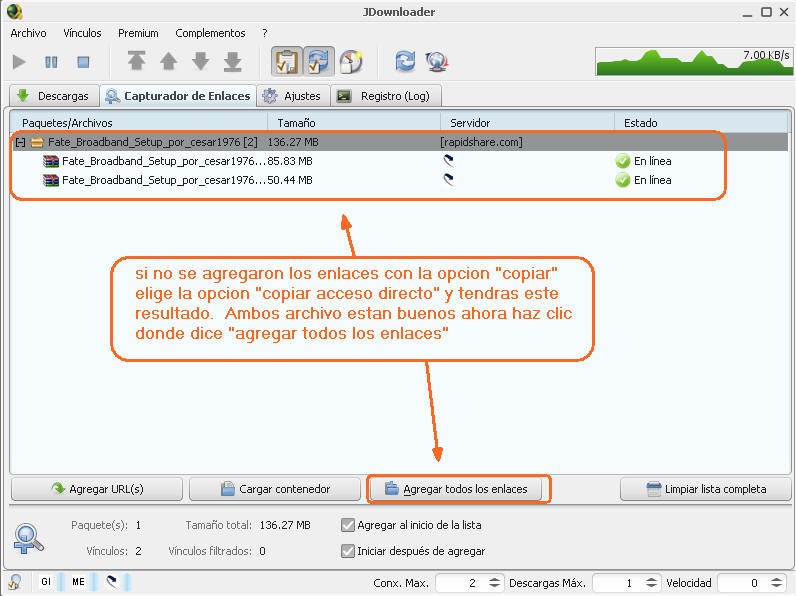The height and width of the screenshot is (596, 796).
Task: Click the GI status bar indicator
Action: click(x=46, y=582)
